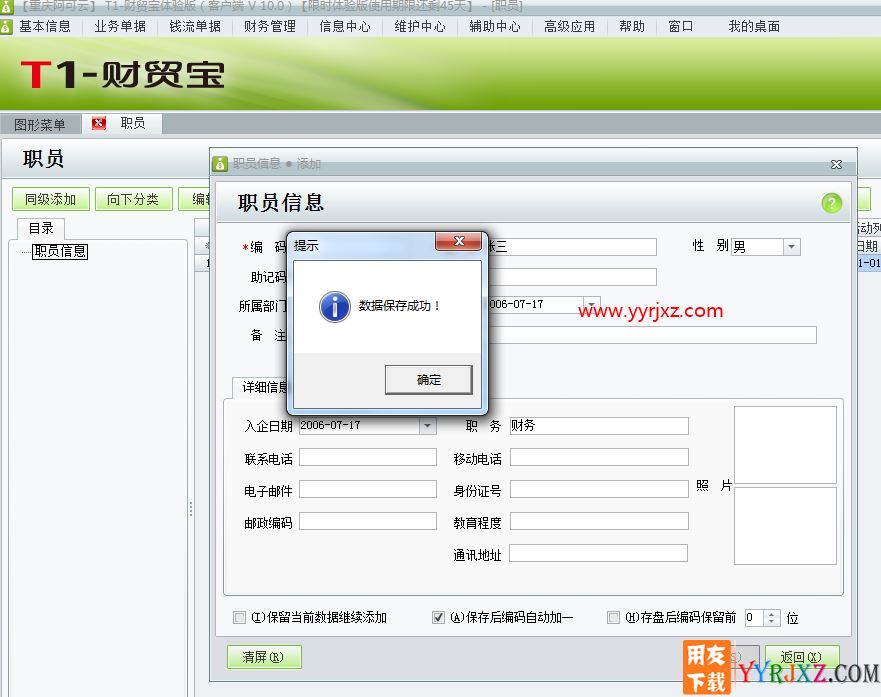
Task: Confirm the prompt with 确定 button
Action: 429,380
